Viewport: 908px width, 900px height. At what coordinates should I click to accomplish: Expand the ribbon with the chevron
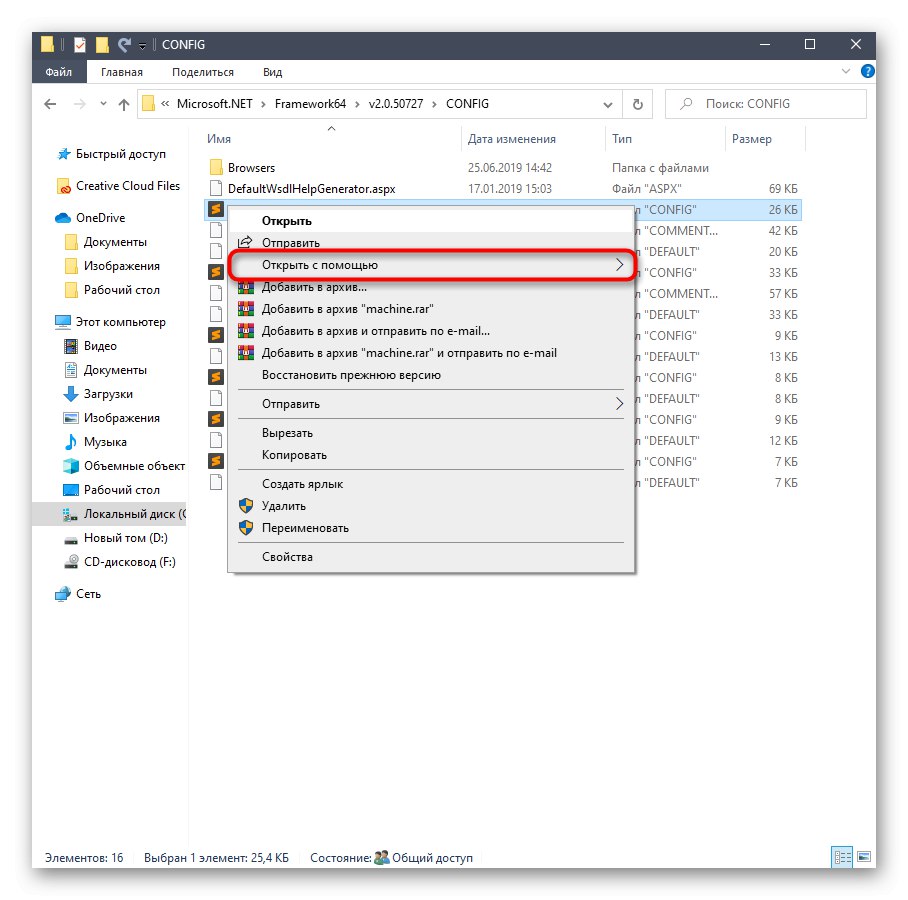[846, 71]
